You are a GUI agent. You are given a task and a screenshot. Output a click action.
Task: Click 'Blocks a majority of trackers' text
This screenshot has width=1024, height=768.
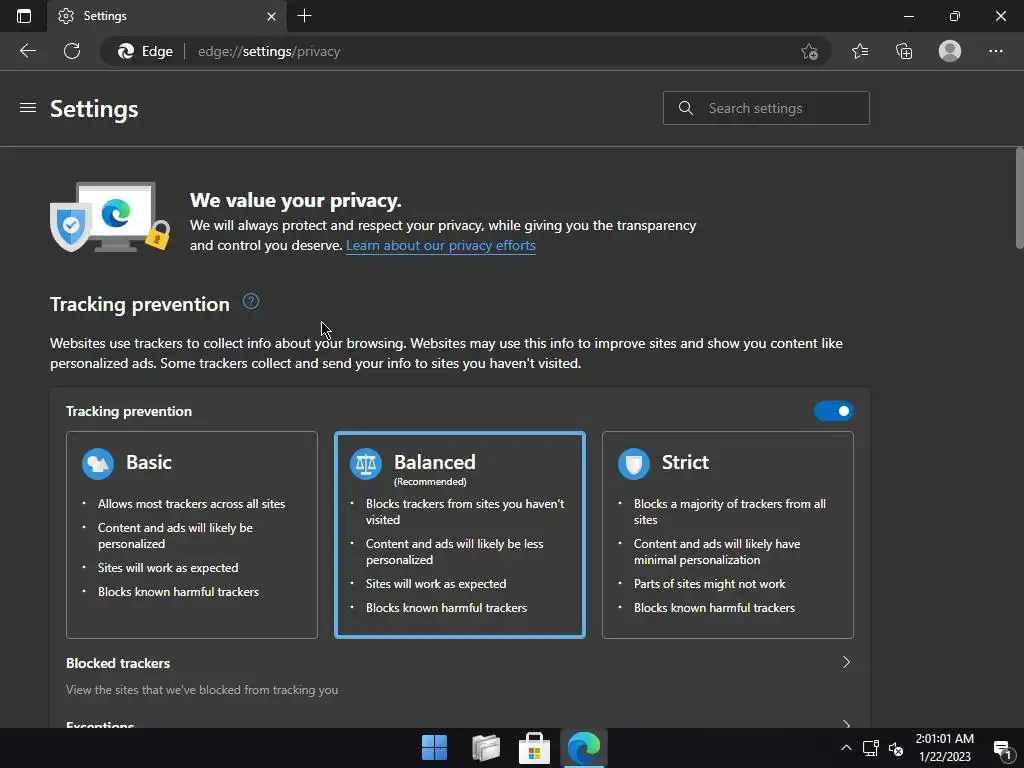point(729,511)
